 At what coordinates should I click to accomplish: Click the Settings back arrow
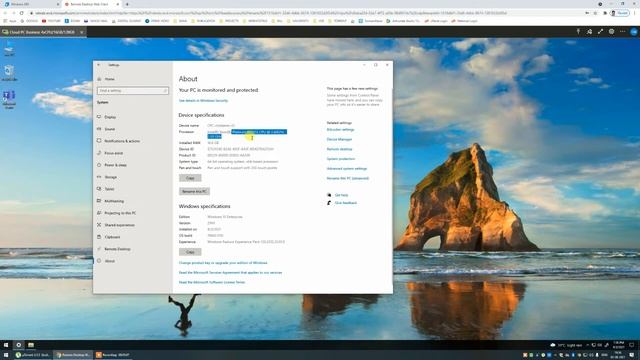(99, 65)
